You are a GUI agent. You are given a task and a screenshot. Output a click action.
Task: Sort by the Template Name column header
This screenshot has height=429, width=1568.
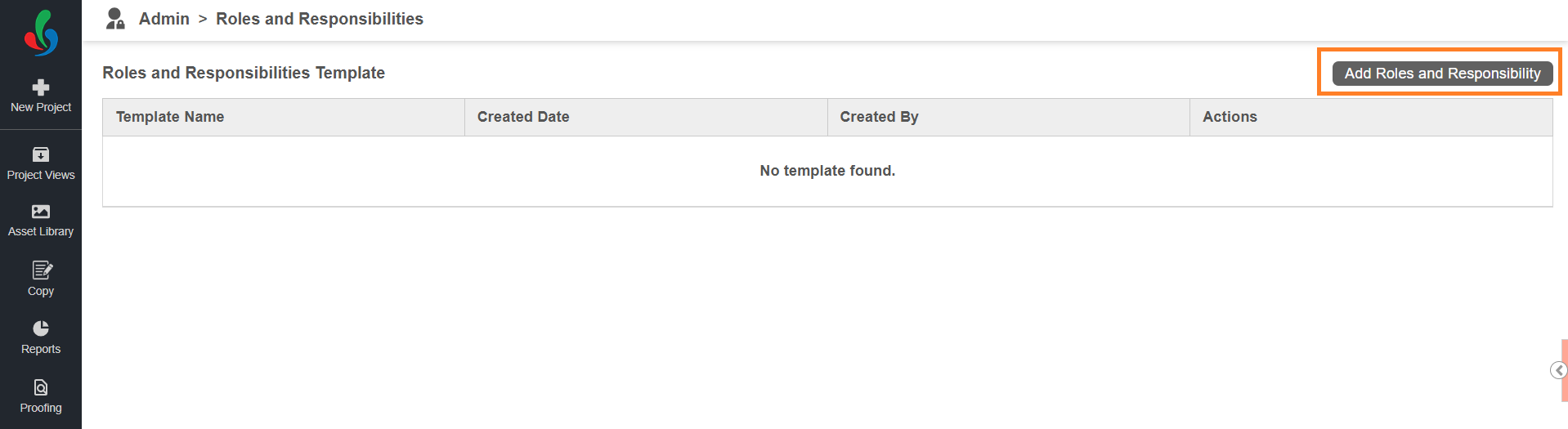(170, 117)
